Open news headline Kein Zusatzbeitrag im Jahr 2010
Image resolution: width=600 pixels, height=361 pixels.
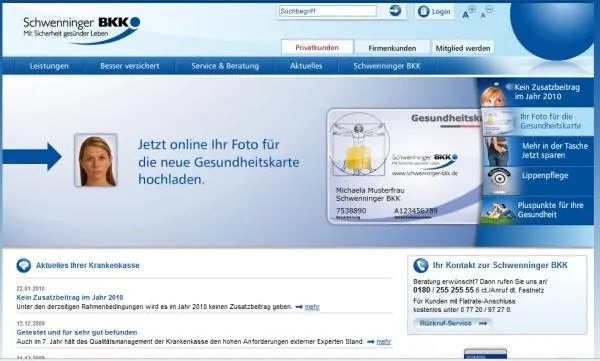(x=70, y=297)
